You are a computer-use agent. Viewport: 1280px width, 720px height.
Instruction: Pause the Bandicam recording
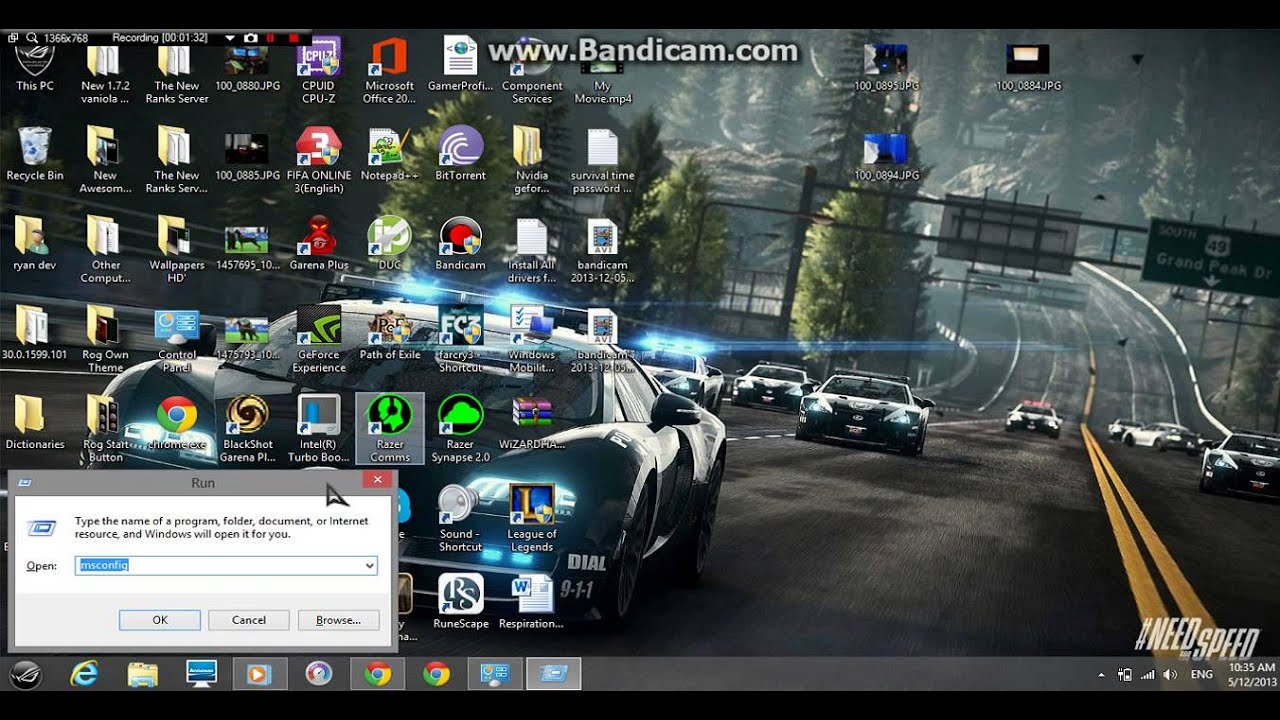(x=272, y=38)
